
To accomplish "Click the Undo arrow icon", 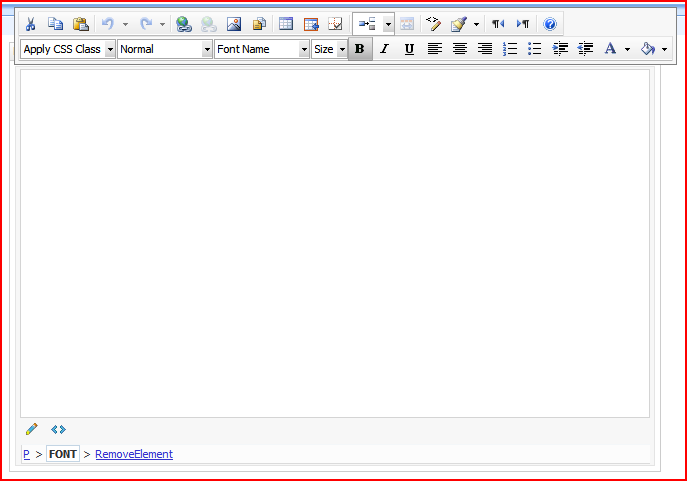I will 107,24.
